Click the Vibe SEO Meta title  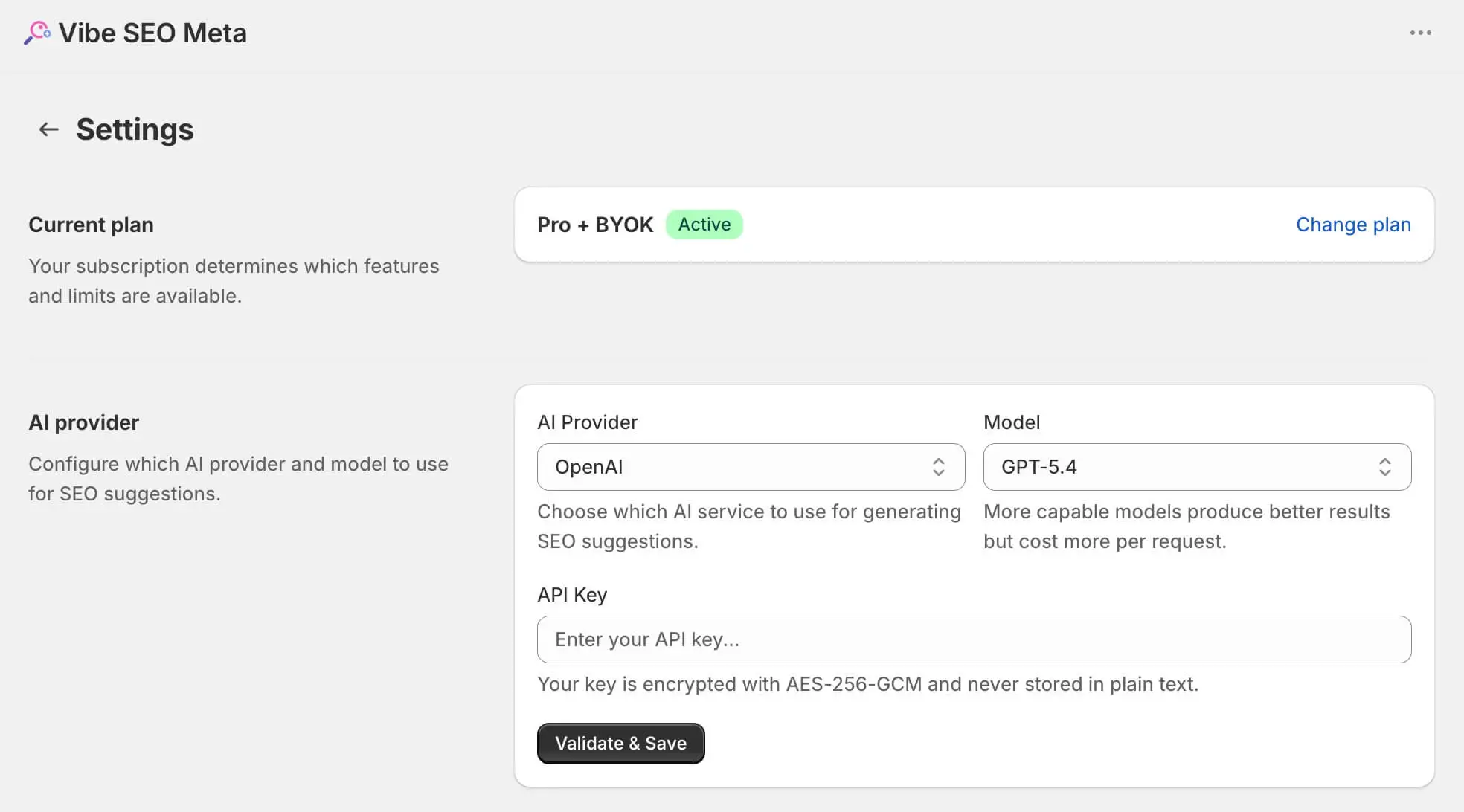[152, 33]
